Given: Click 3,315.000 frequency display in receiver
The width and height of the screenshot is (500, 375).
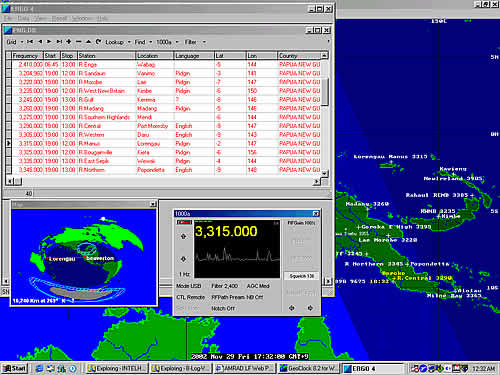Looking at the screenshot, I should (x=226, y=231).
